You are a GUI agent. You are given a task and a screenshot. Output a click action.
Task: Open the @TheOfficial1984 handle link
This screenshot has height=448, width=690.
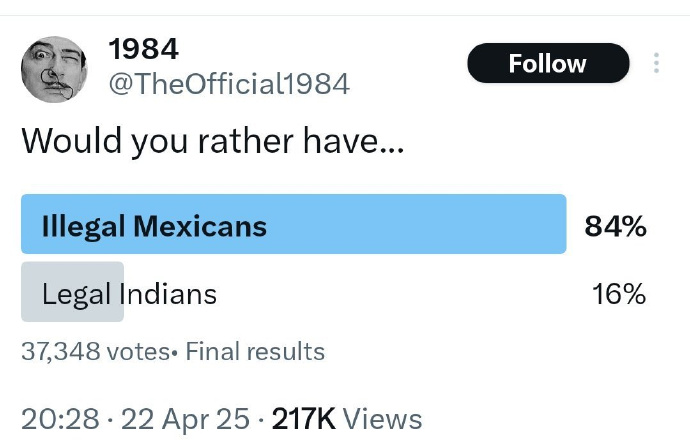[229, 84]
